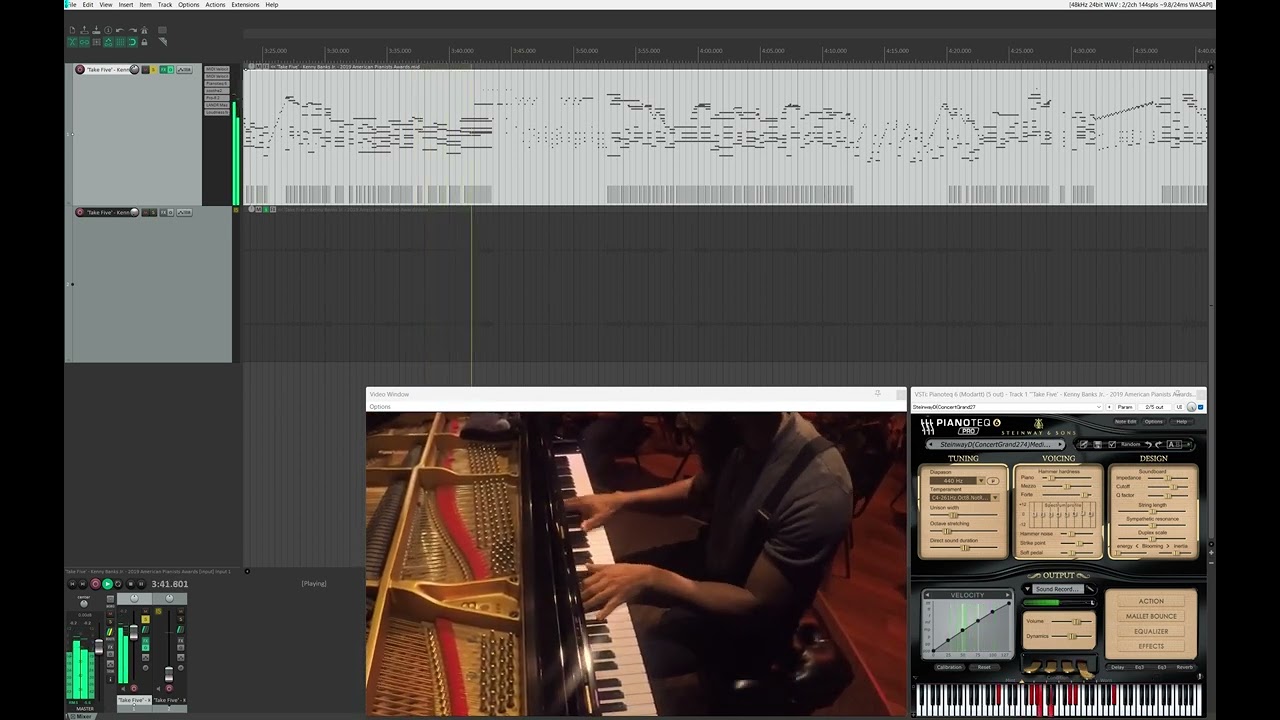Click the Save Project toolbar icon
The width and height of the screenshot is (1280, 720).
pos(96,30)
